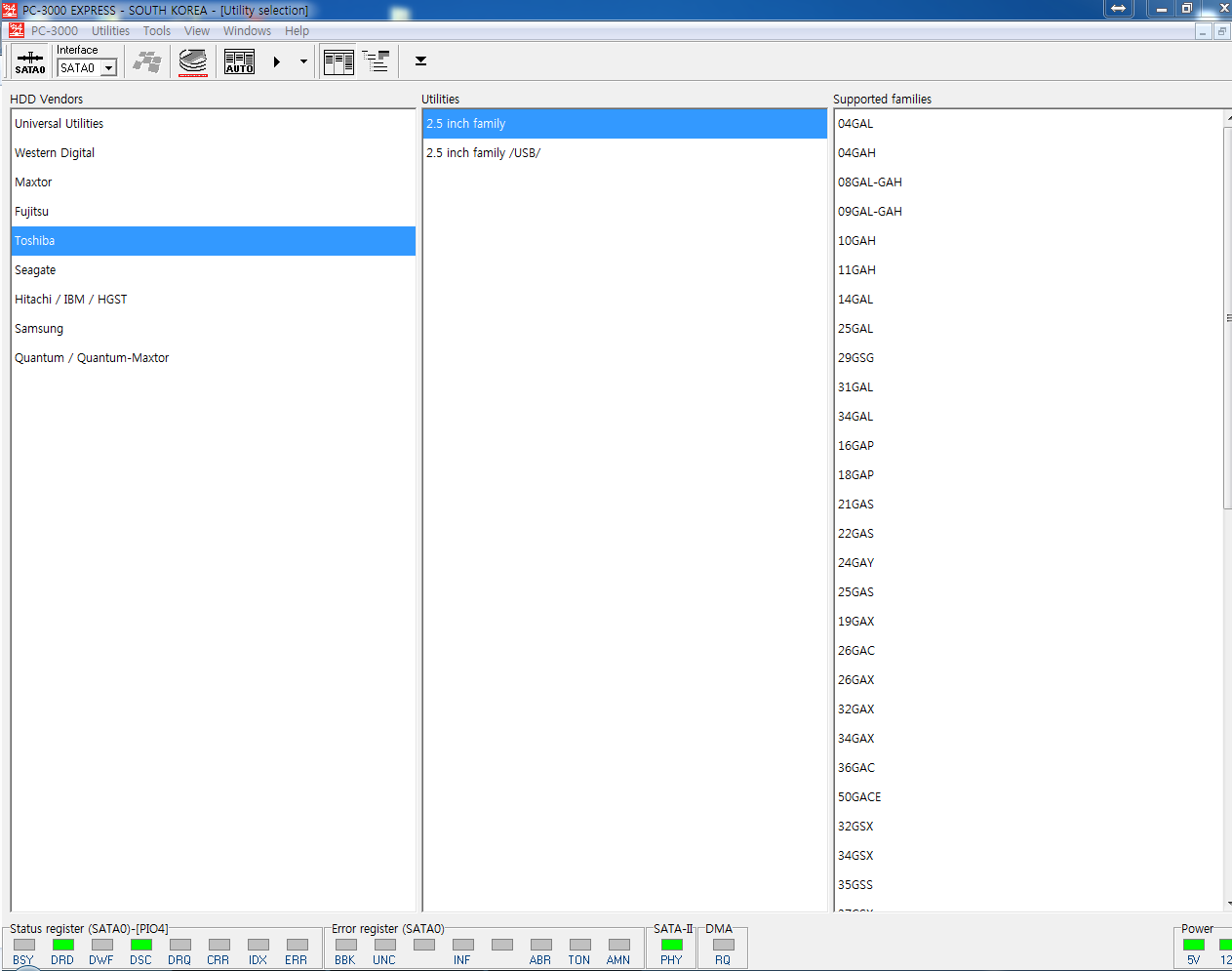
Task: Select the 09GAL-GAH family
Action: click(x=1028, y=212)
